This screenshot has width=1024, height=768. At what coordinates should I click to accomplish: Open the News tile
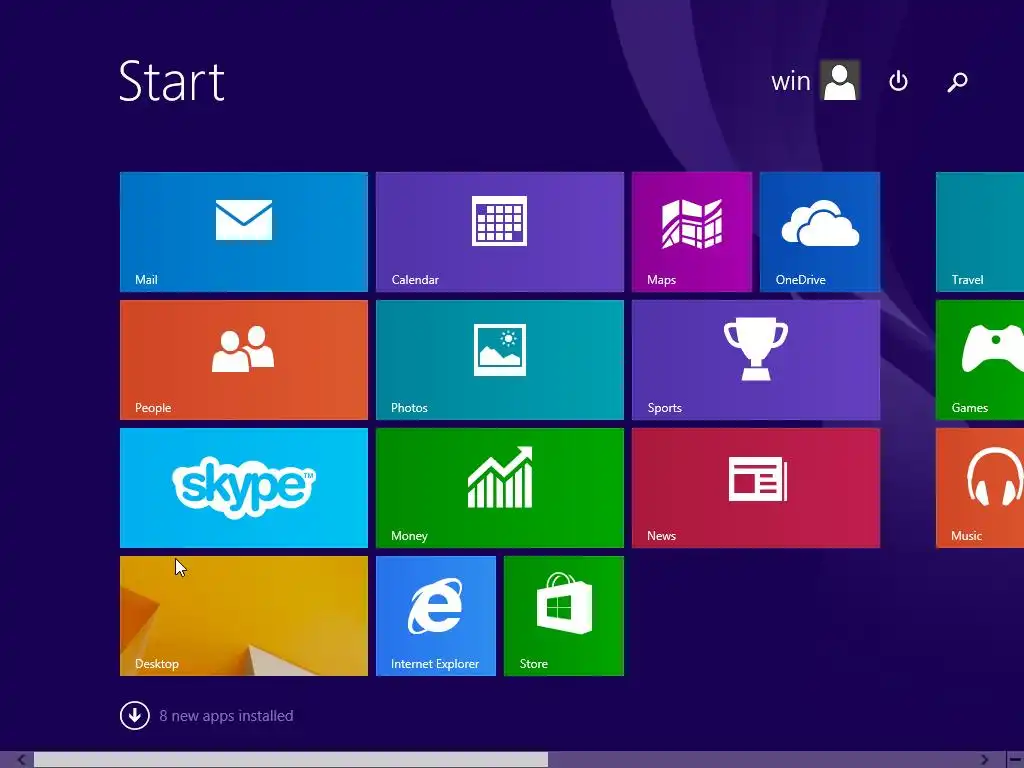pyautogui.click(x=756, y=488)
